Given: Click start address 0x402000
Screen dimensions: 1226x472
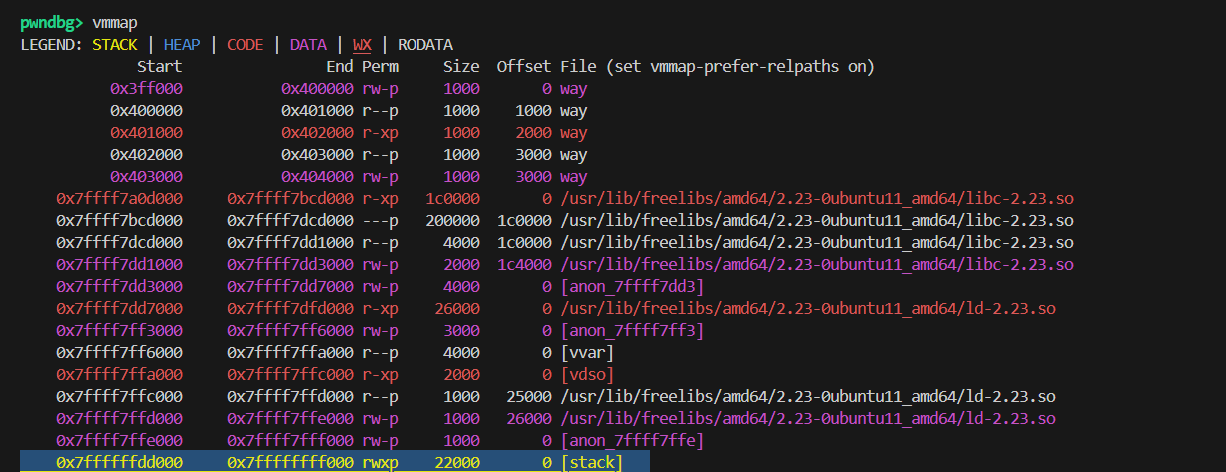Looking at the screenshot, I should click(146, 154).
